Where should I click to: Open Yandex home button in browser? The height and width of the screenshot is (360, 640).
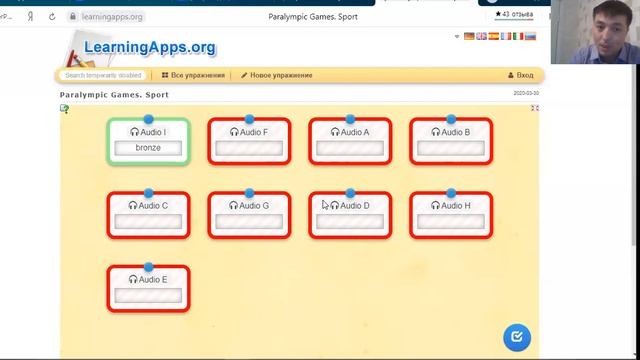click(30, 17)
